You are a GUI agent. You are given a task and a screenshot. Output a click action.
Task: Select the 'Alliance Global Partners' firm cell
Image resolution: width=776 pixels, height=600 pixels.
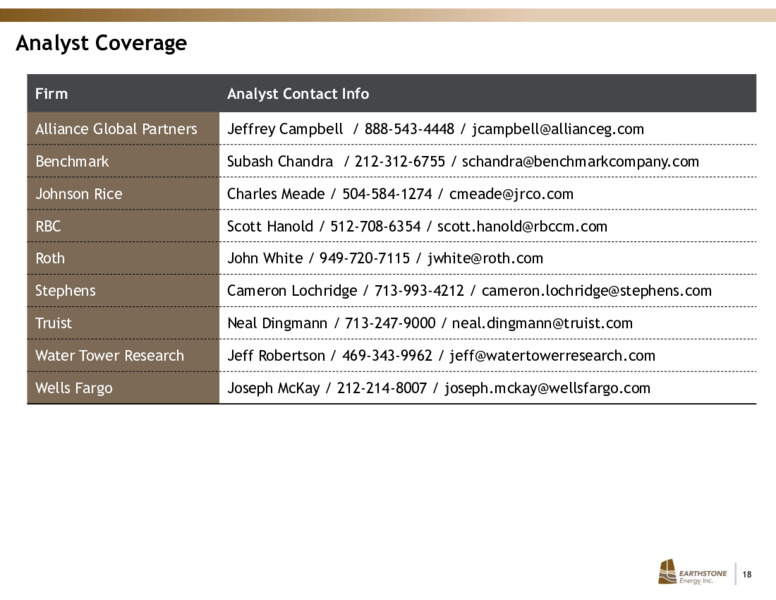coord(123,129)
